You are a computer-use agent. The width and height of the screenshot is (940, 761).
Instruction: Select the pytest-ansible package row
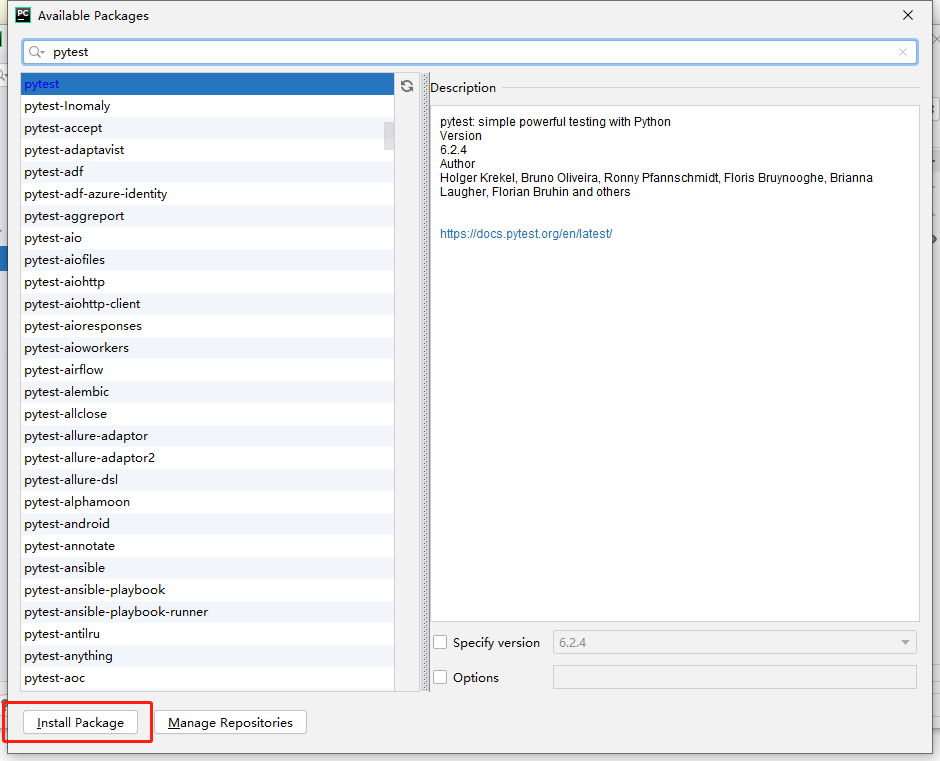pos(207,568)
